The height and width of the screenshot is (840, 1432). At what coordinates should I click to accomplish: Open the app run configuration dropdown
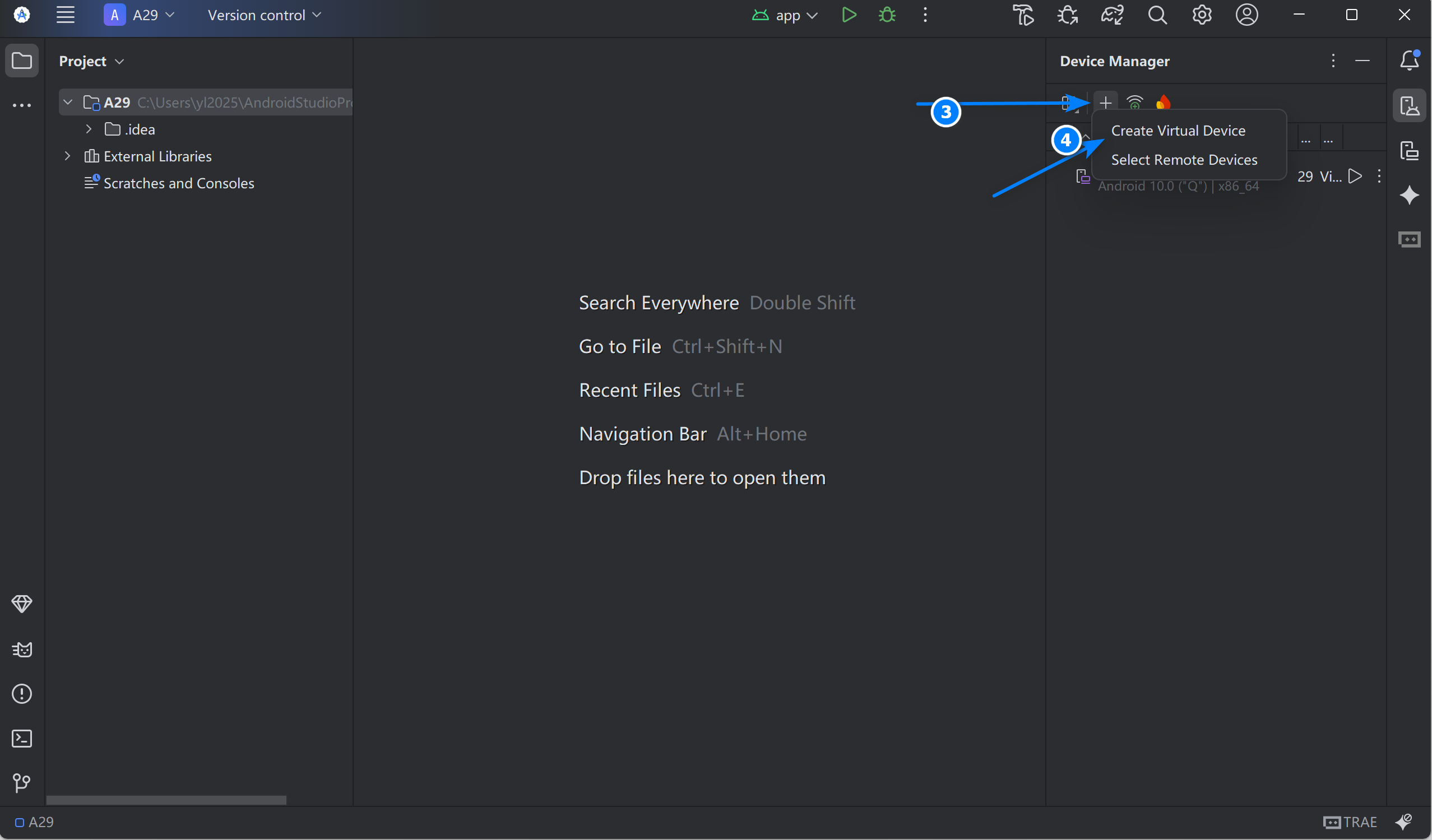point(786,15)
